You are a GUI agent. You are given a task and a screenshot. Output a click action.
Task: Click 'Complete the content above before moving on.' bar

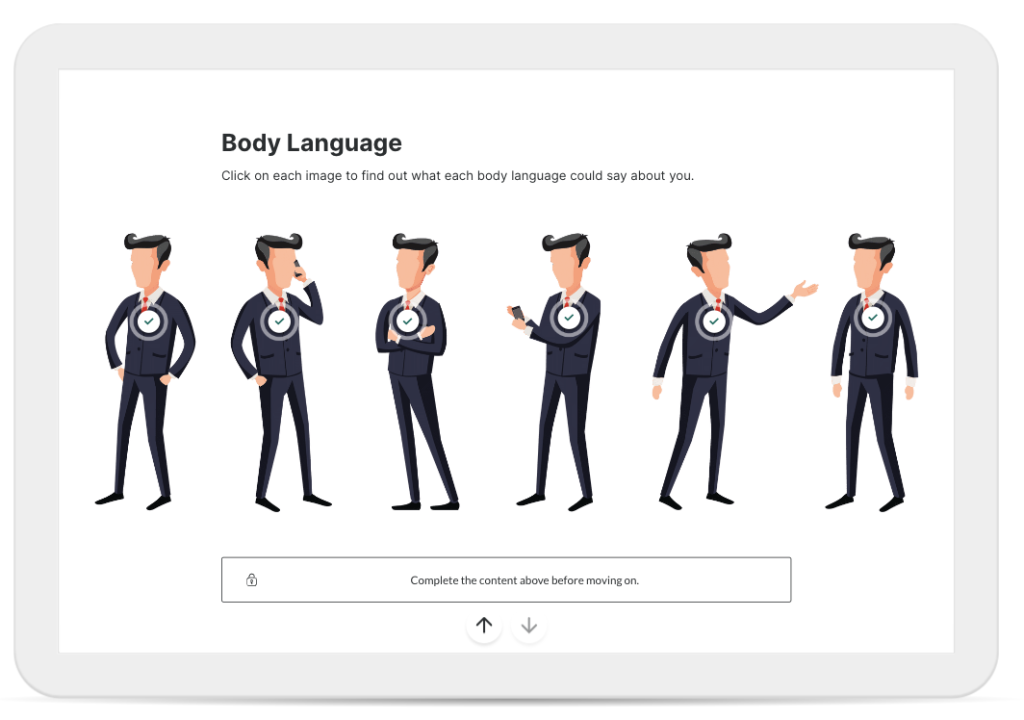[506, 580]
